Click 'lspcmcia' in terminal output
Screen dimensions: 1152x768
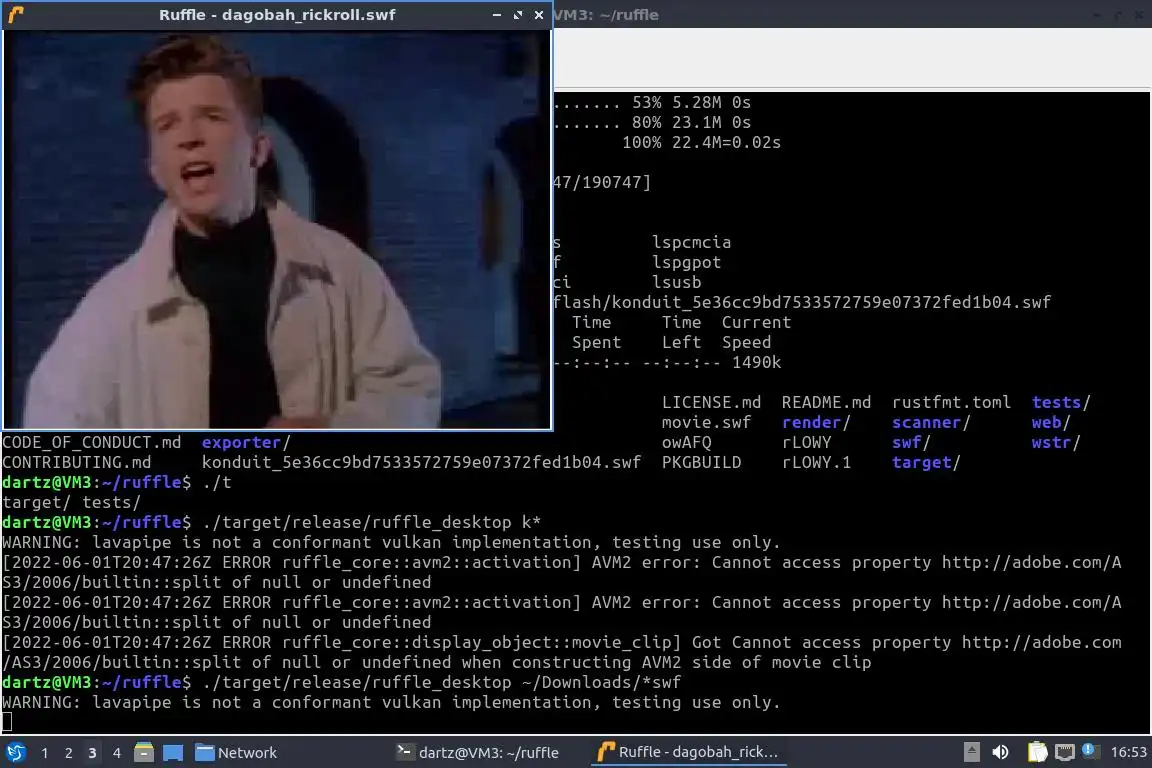coord(691,243)
